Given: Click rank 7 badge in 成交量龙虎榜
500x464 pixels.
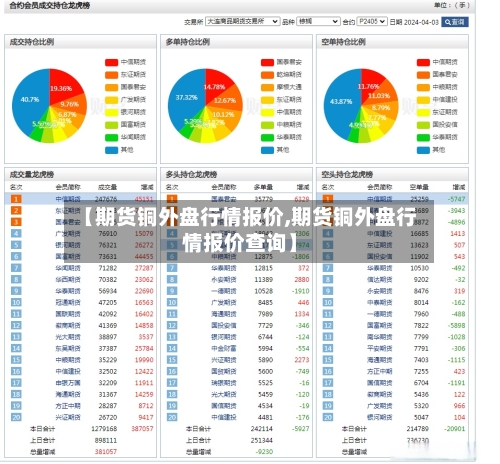Looking at the screenshot, I should (x=16, y=268).
